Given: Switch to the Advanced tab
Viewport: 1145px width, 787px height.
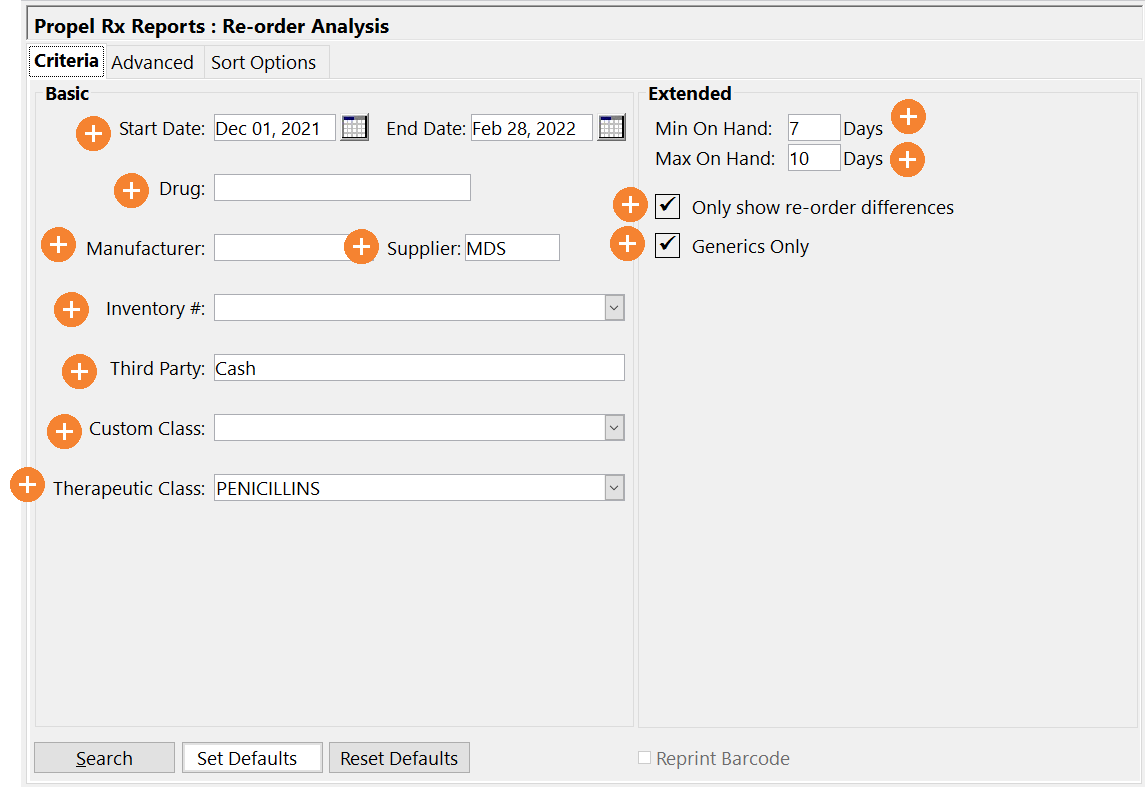Looking at the screenshot, I should coord(152,62).
